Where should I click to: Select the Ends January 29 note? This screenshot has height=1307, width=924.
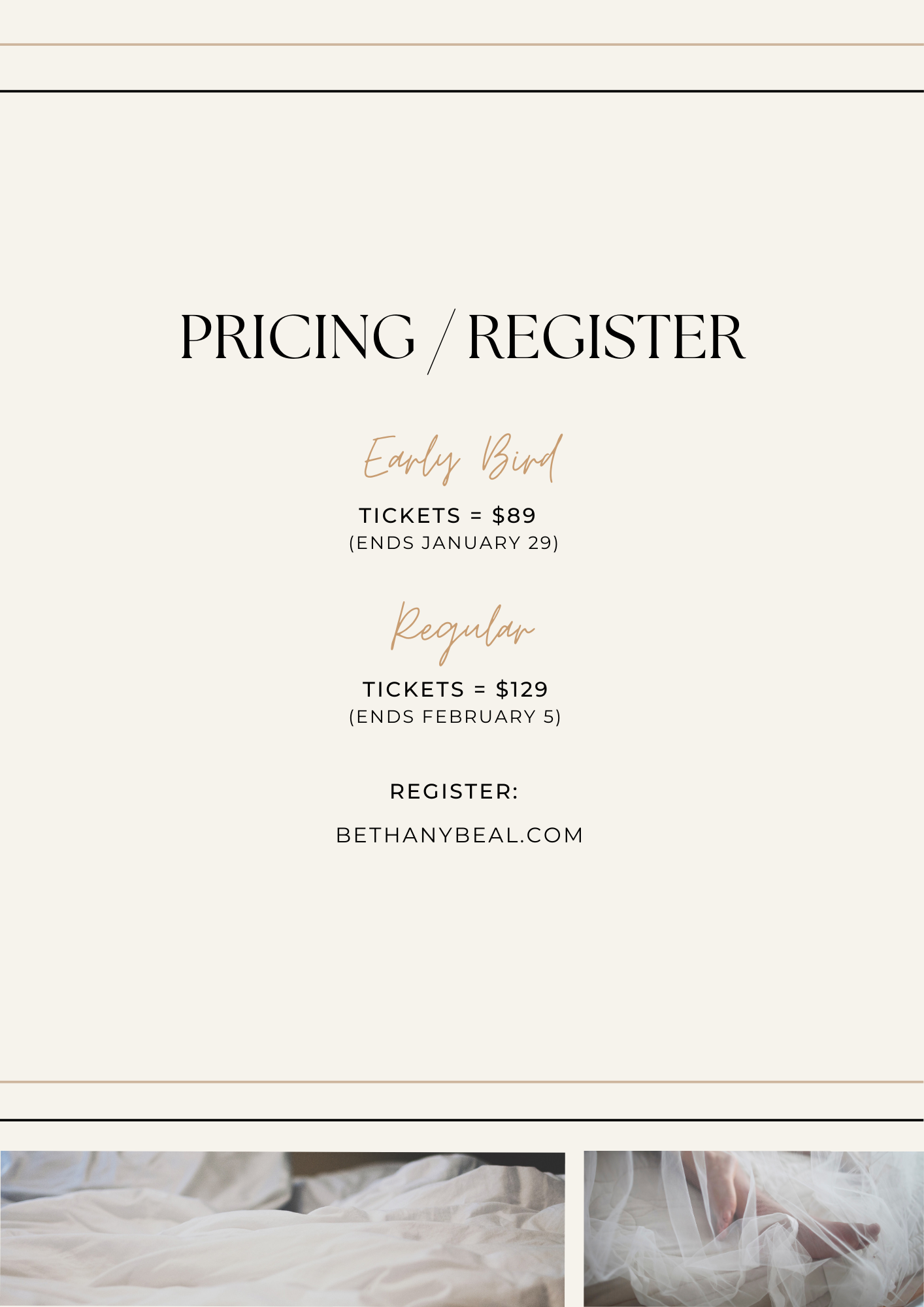(454, 543)
